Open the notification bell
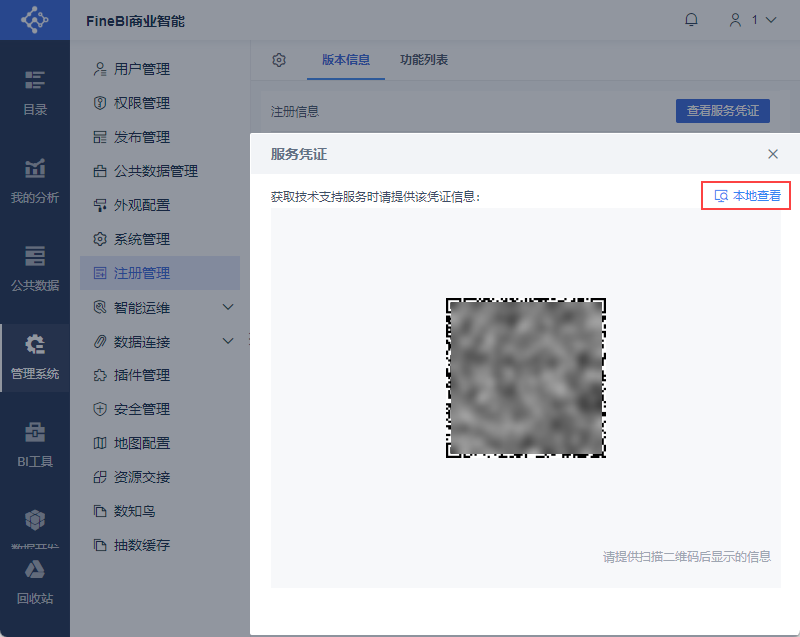800x637 pixels. tap(691, 20)
